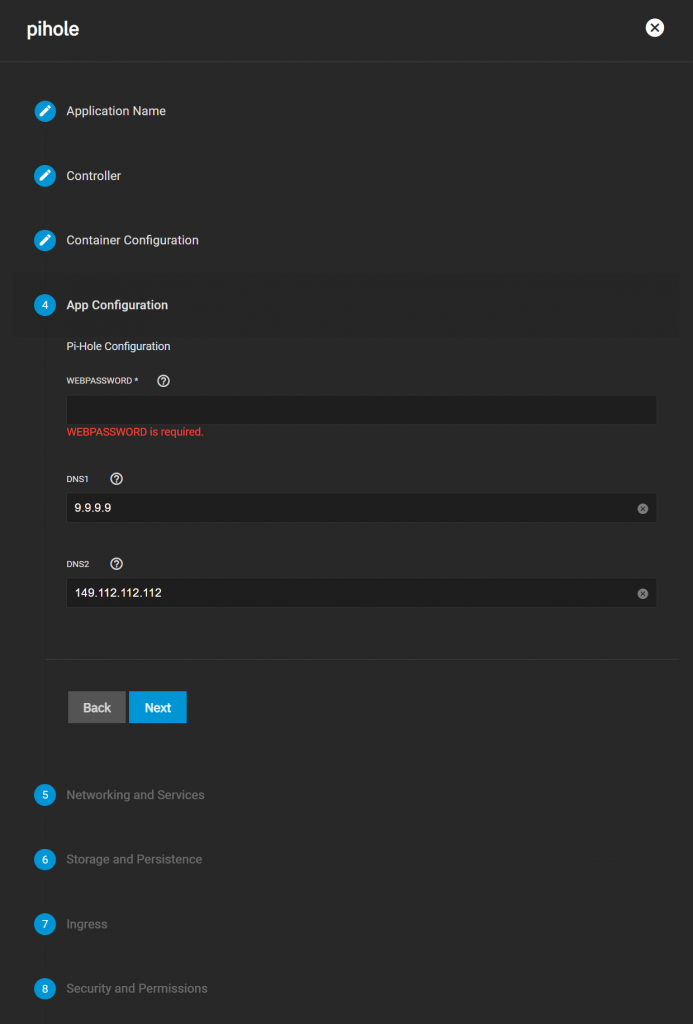Open the Container Configuration step
Screen dimensions: 693x1024
pos(132,240)
